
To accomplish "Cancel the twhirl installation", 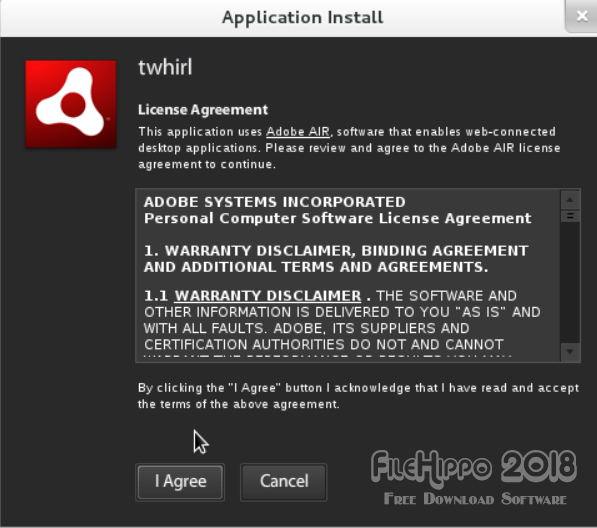I will click(284, 482).
